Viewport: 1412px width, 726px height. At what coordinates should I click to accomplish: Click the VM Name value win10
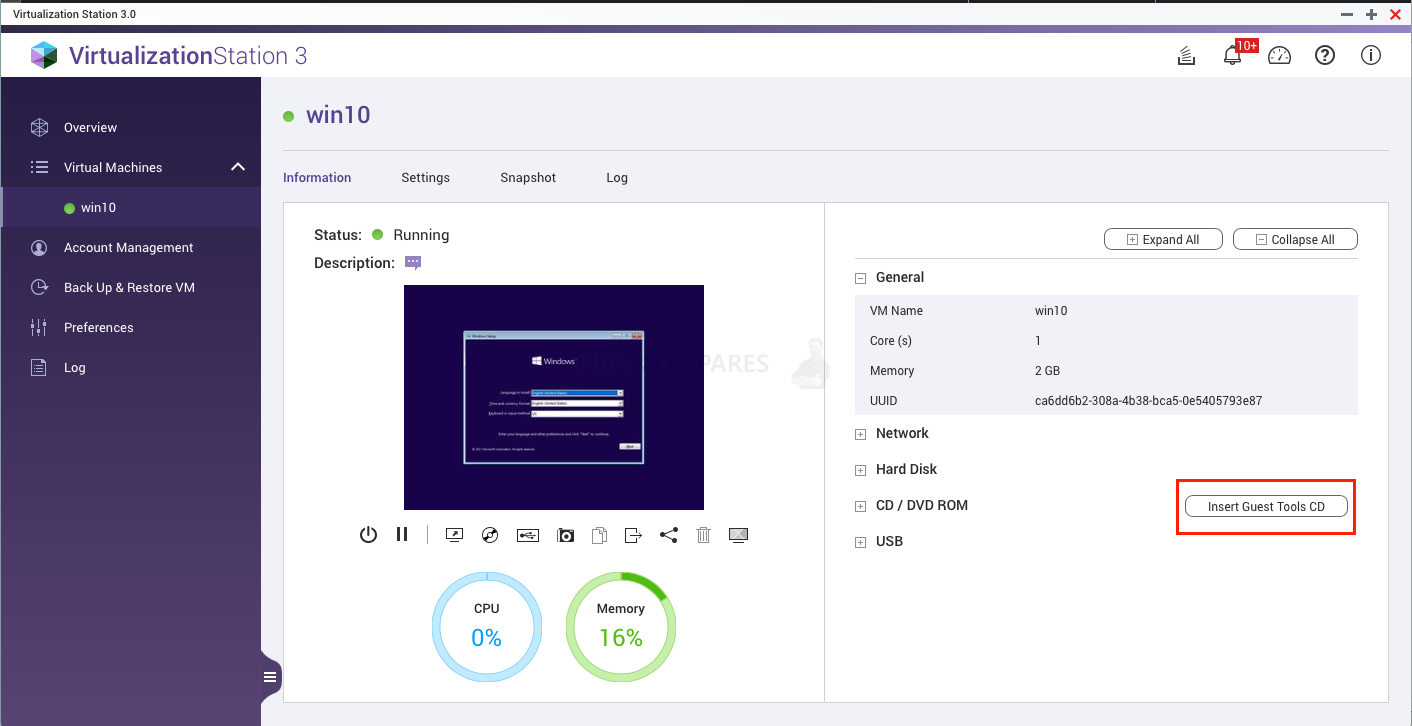pos(1051,310)
